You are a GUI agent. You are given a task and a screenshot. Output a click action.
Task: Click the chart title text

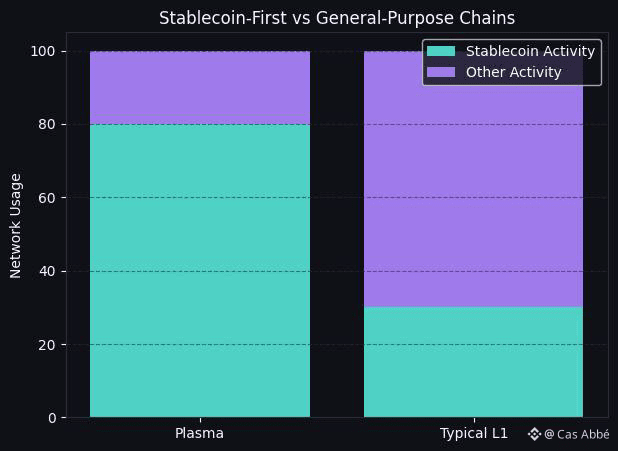(337, 18)
